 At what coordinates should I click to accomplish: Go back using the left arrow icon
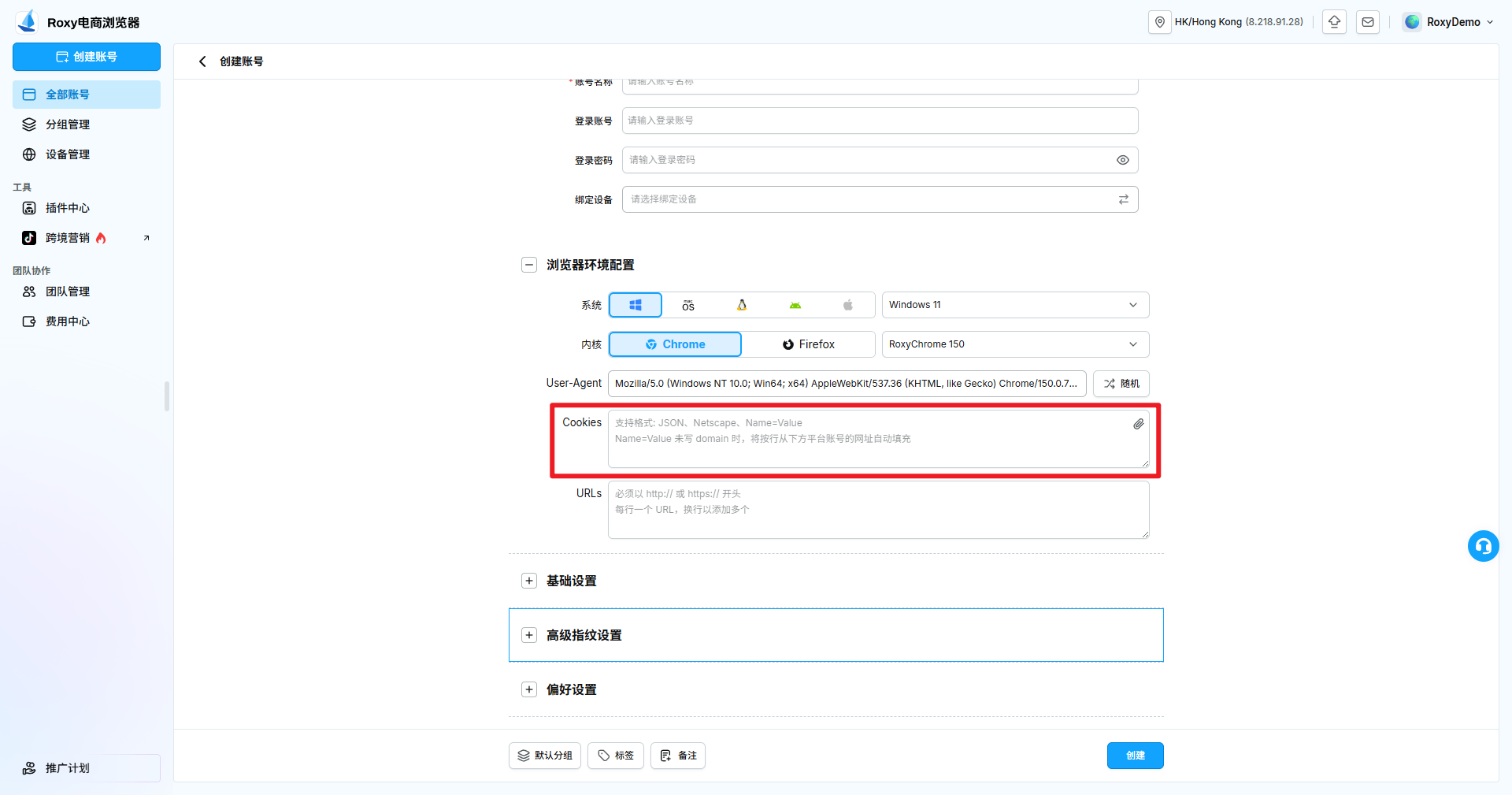pyautogui.click(x=202, y=61)
